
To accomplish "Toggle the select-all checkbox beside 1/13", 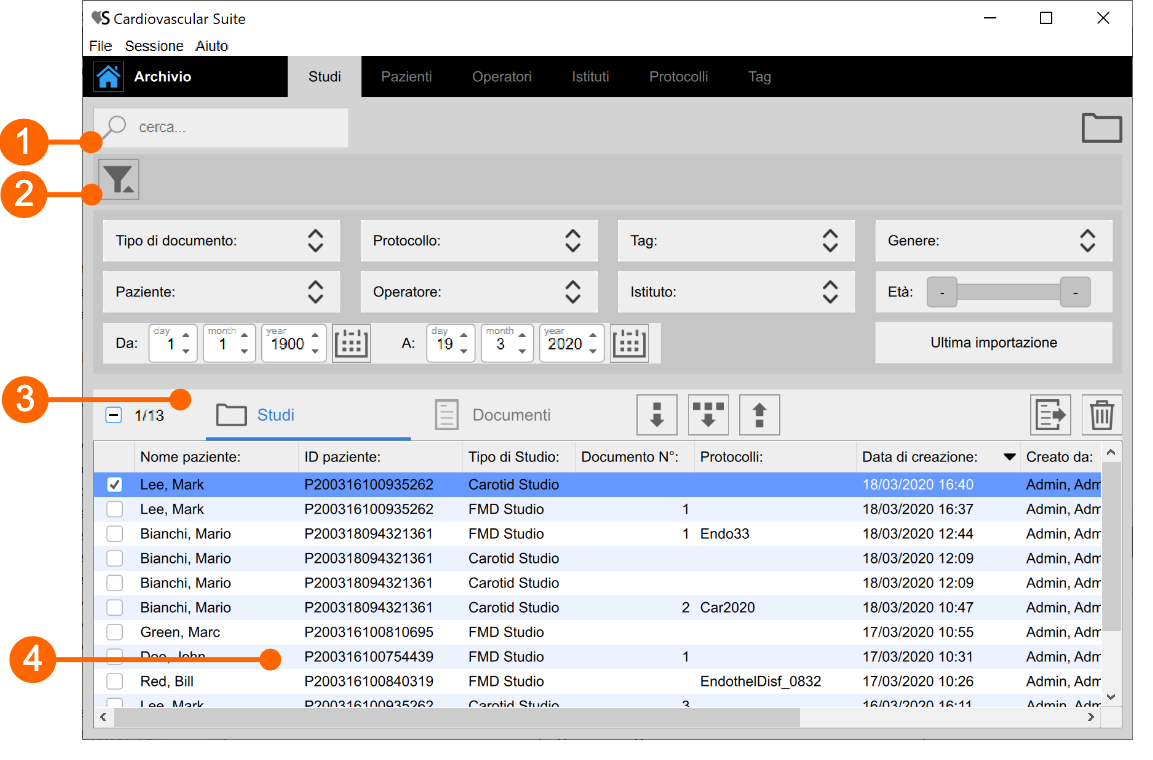I will pos(114,415).
